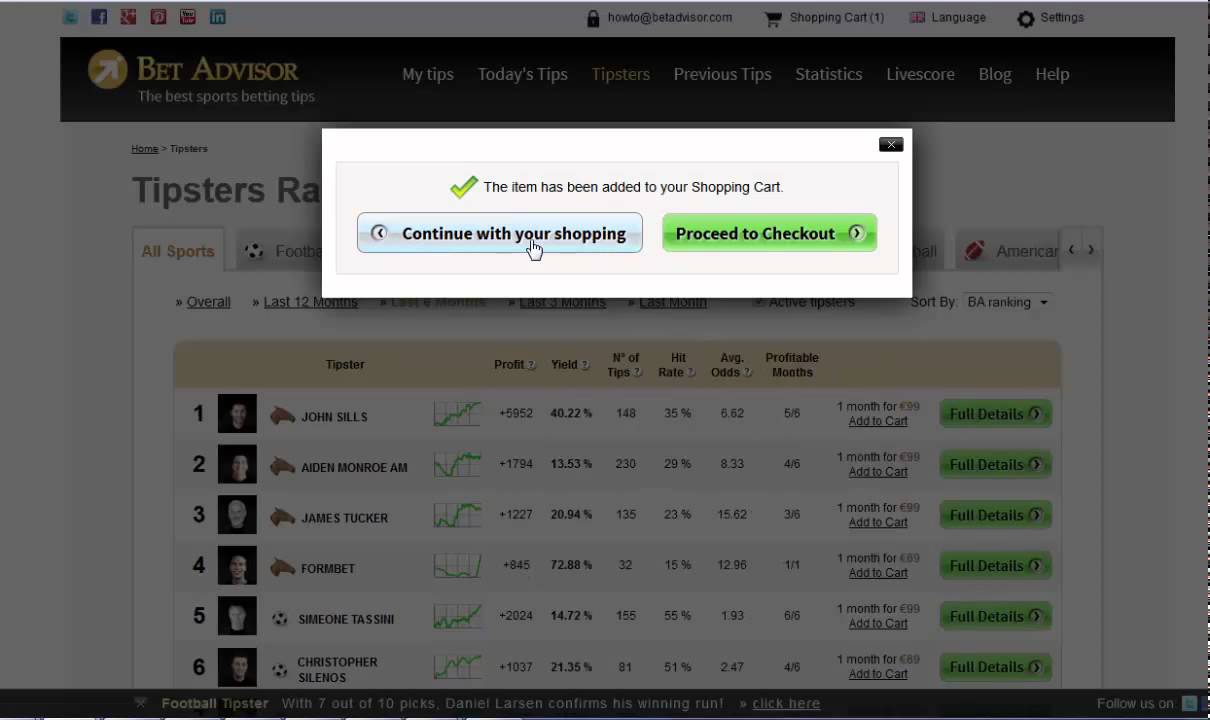Open Help menu item
Screen dimensions: 1210x720
tap(1052, 74)
